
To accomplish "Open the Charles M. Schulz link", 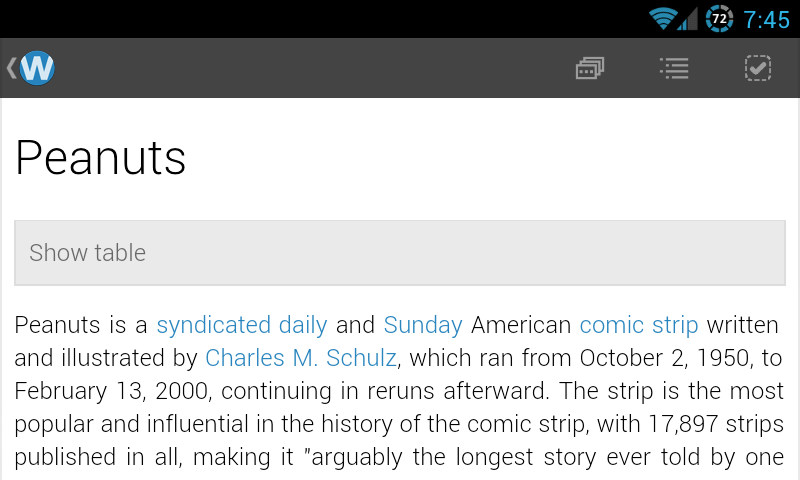I will [301, 358].
